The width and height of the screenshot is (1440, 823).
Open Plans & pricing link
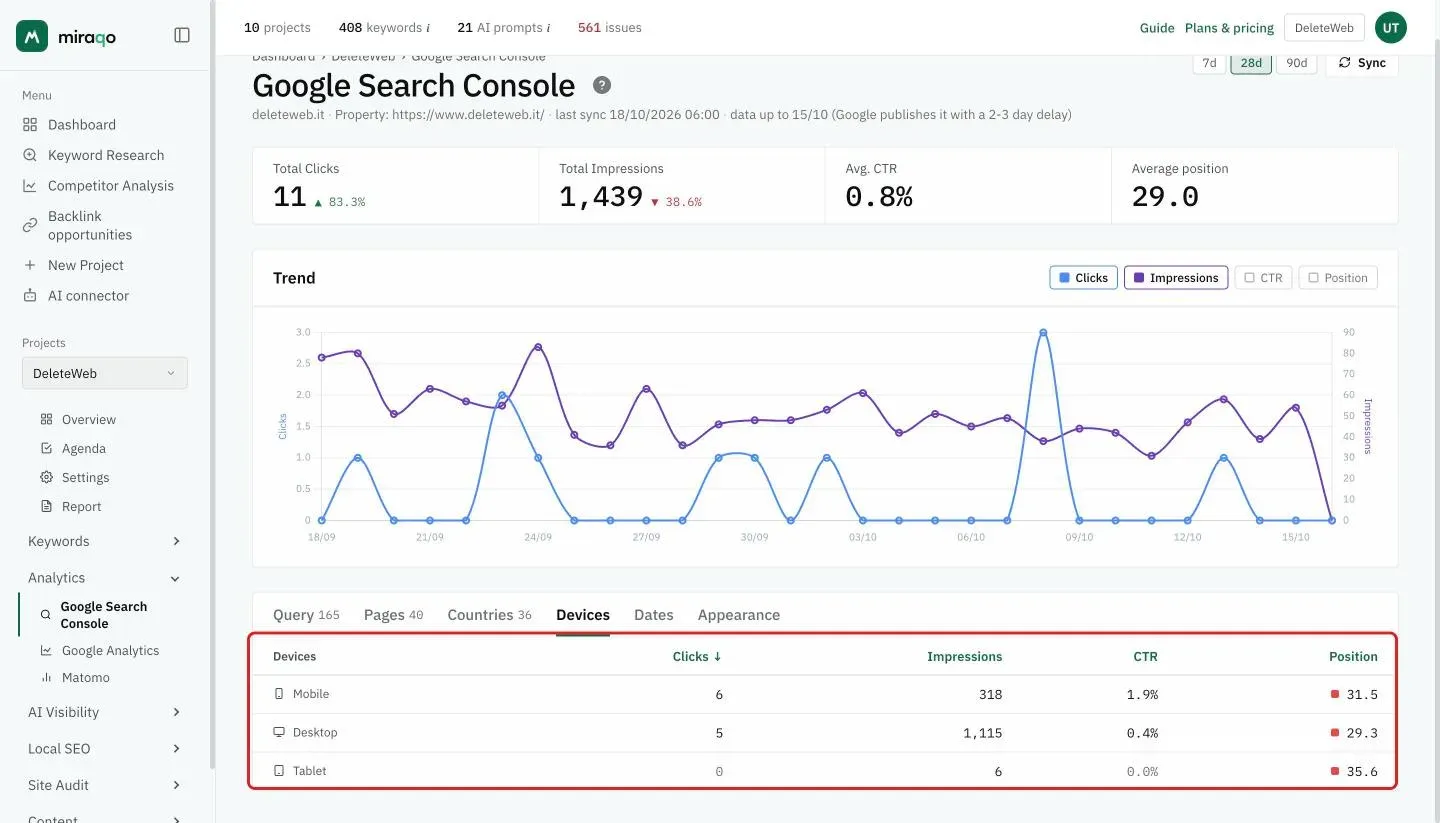[1229, 28]
